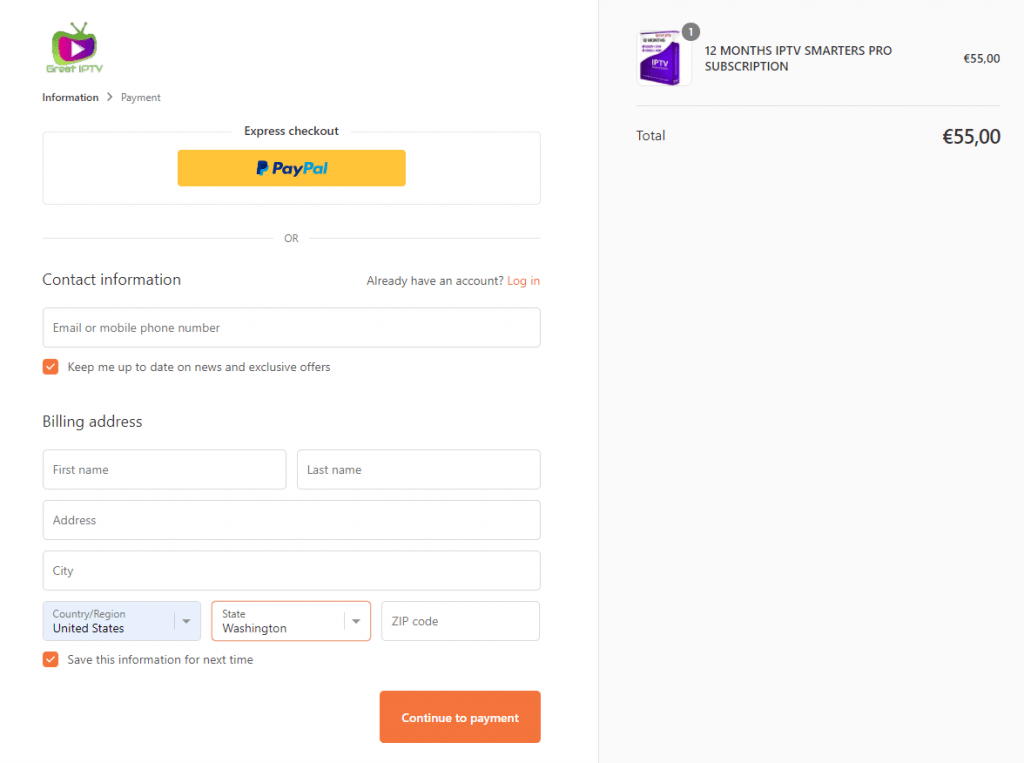Click the State dropdown arrow
This screenshot has width=1024, height=763.
coord(356,621)
